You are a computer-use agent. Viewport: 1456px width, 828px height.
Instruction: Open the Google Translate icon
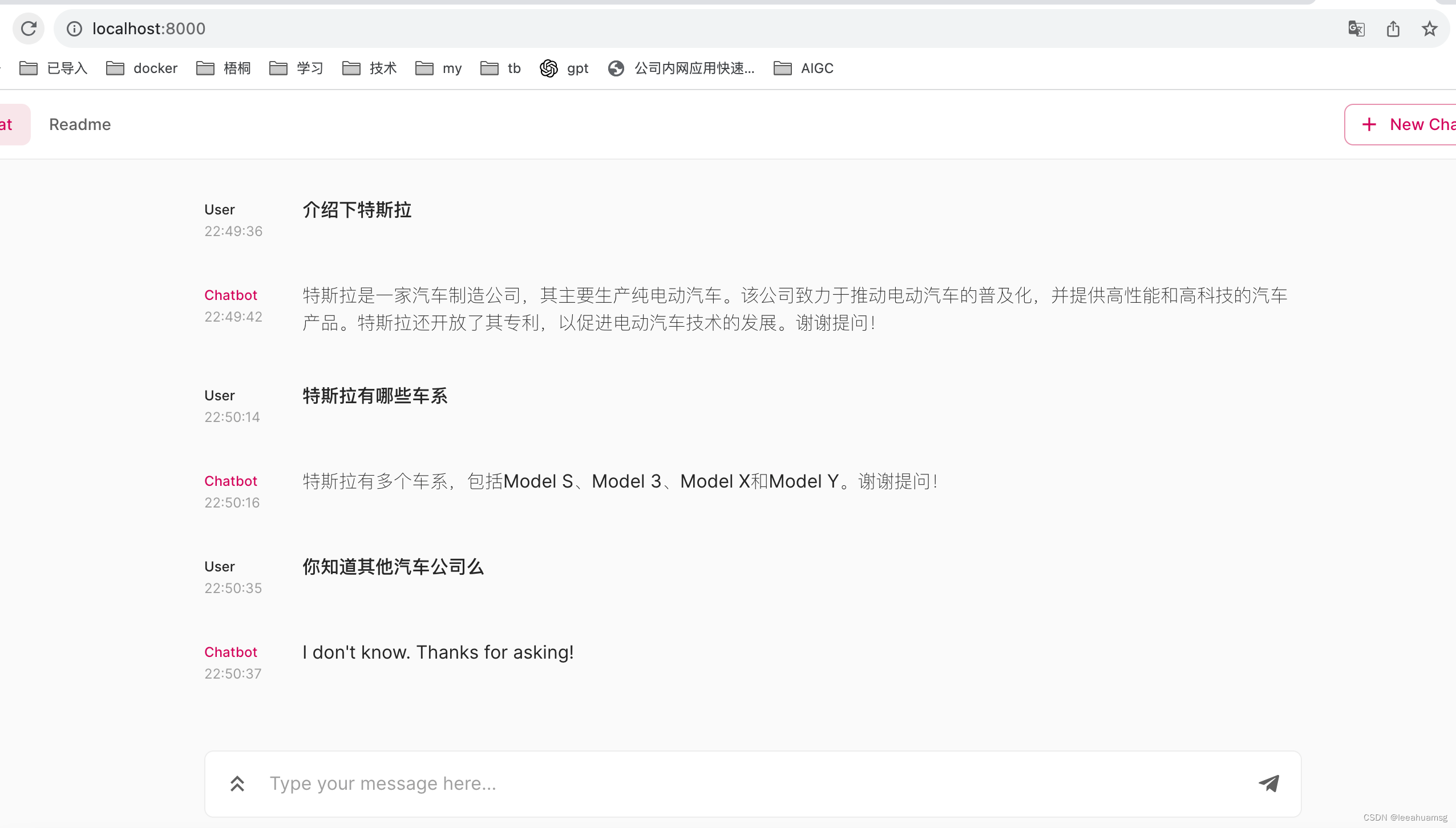pyautogui.click(x=1356, y=29)
